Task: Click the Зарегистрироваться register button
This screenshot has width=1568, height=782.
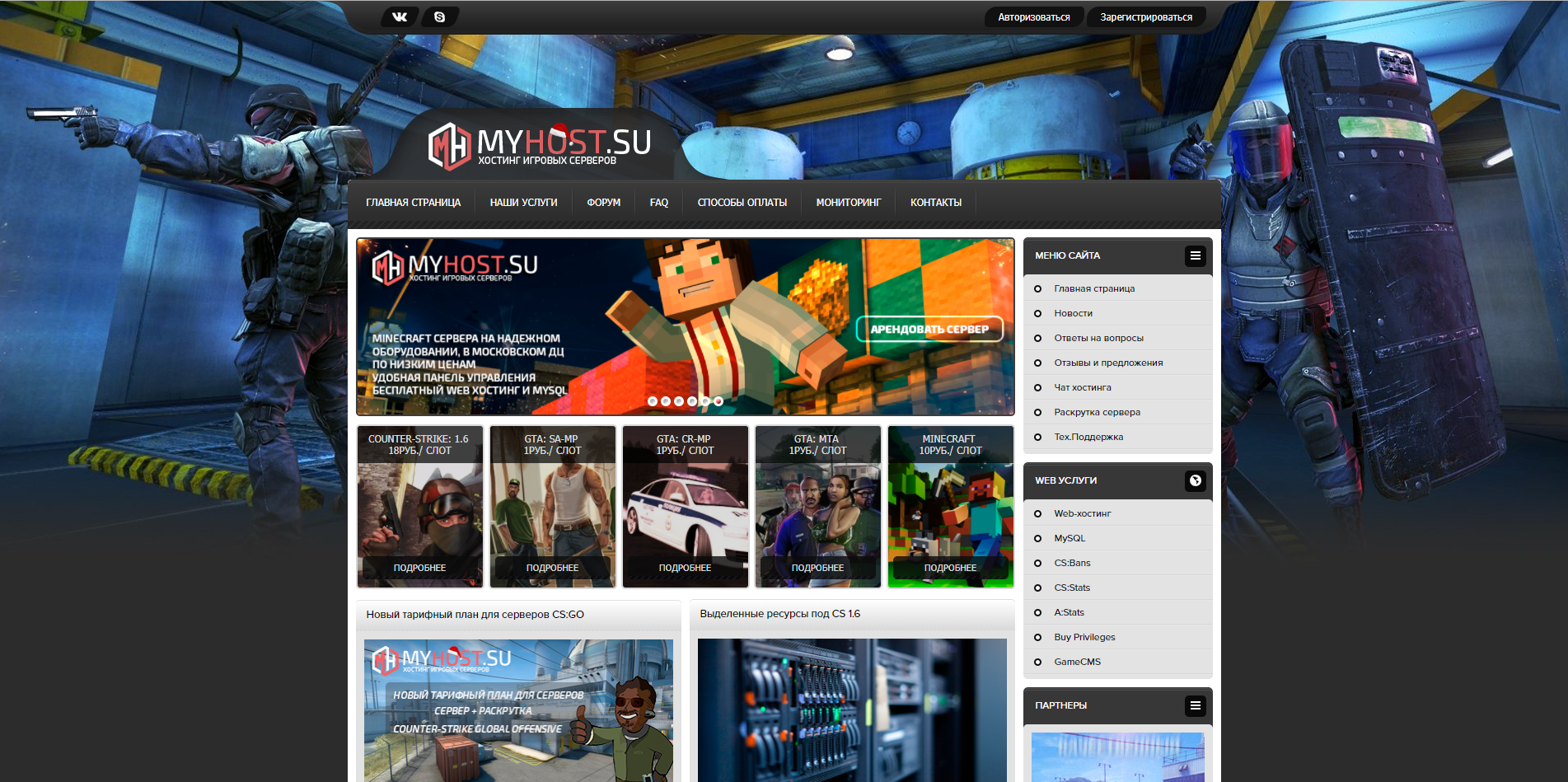Action: pyautogui.click(x=1145, y=17)
